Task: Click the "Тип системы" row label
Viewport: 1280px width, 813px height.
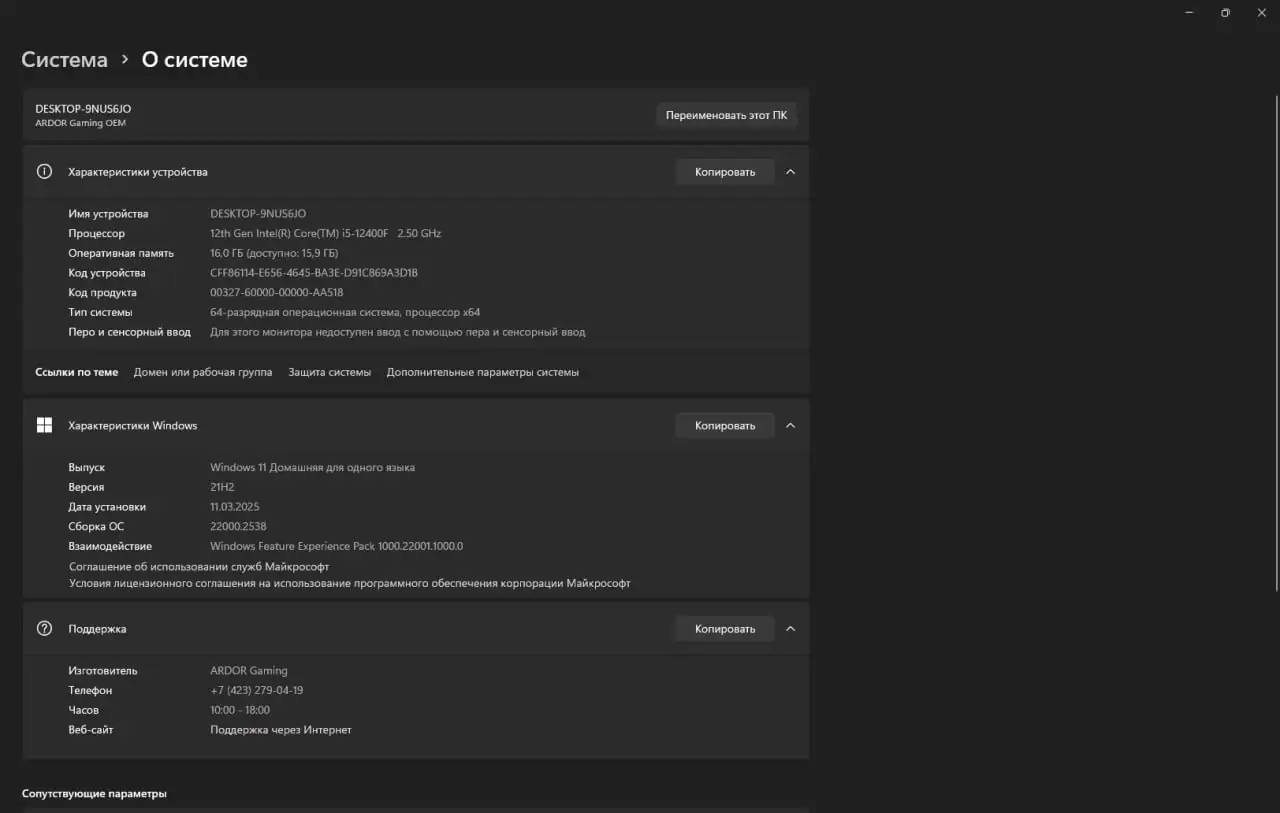Action: pos(100,312)
